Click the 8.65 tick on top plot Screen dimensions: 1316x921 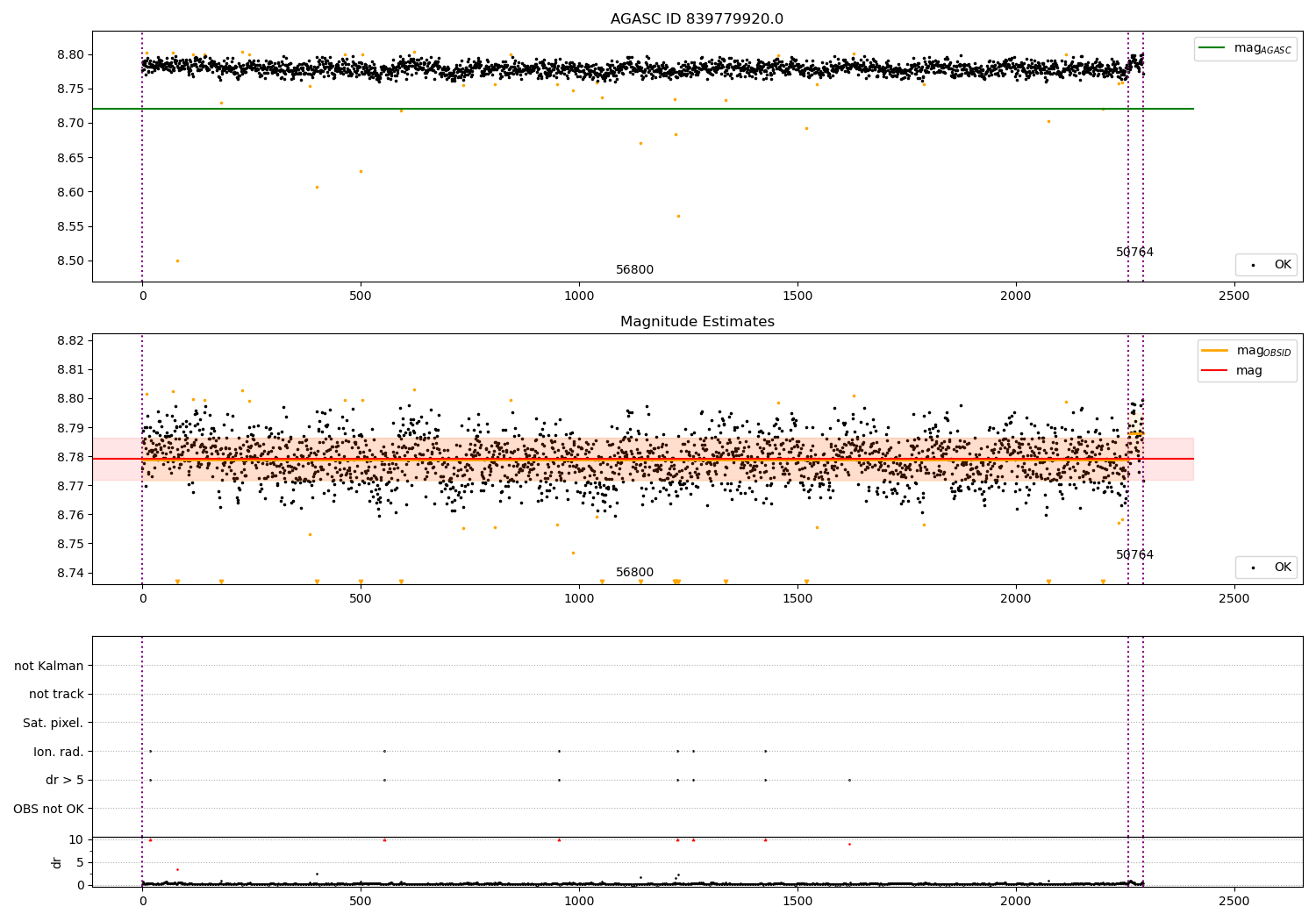pos(70,158)
